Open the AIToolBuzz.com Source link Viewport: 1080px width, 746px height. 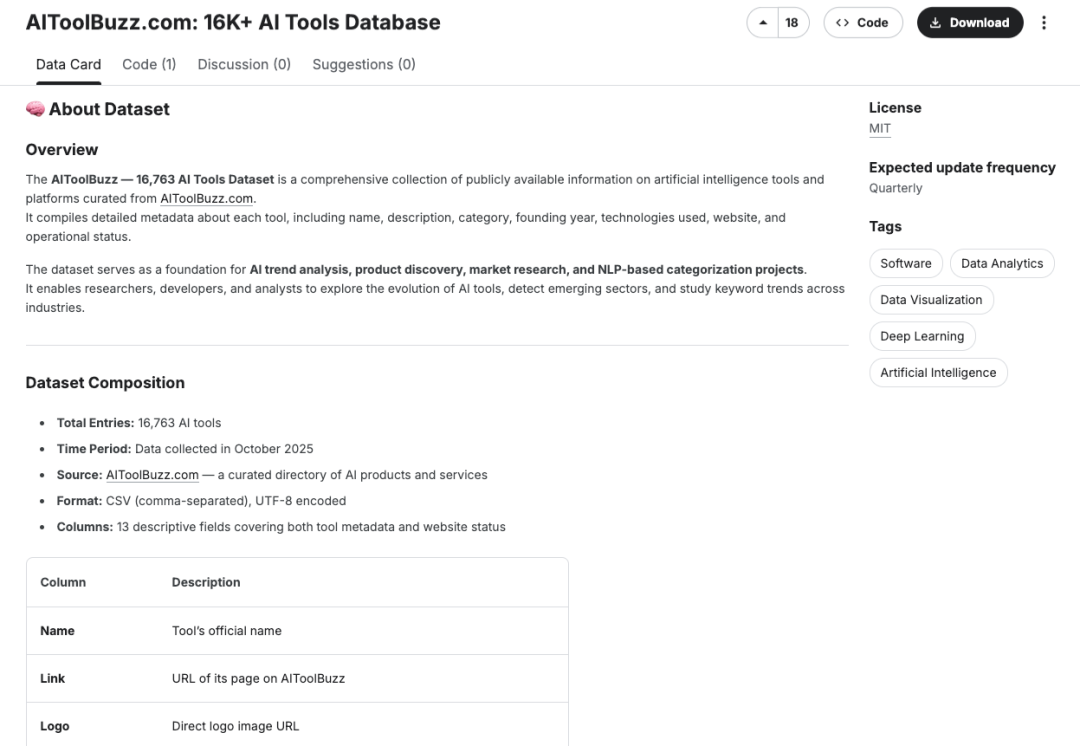(152, 475)
